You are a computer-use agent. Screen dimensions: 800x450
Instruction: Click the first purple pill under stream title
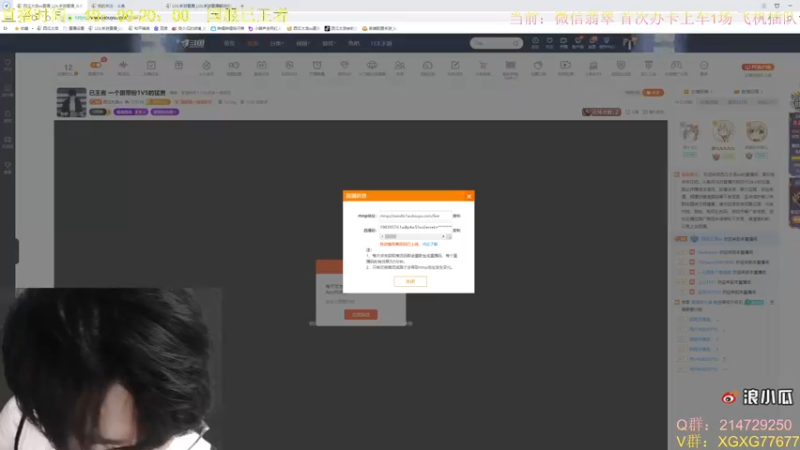[131, 112]
